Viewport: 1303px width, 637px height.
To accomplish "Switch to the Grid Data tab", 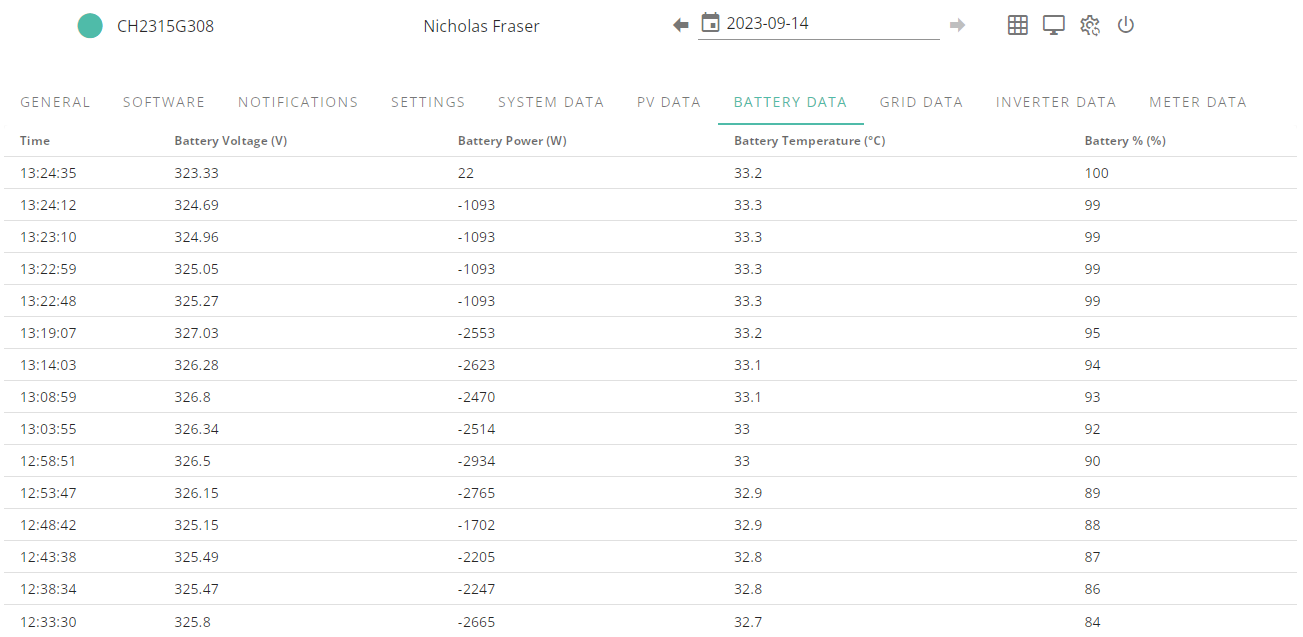I will pyautogui.click(x=921, y=102).
